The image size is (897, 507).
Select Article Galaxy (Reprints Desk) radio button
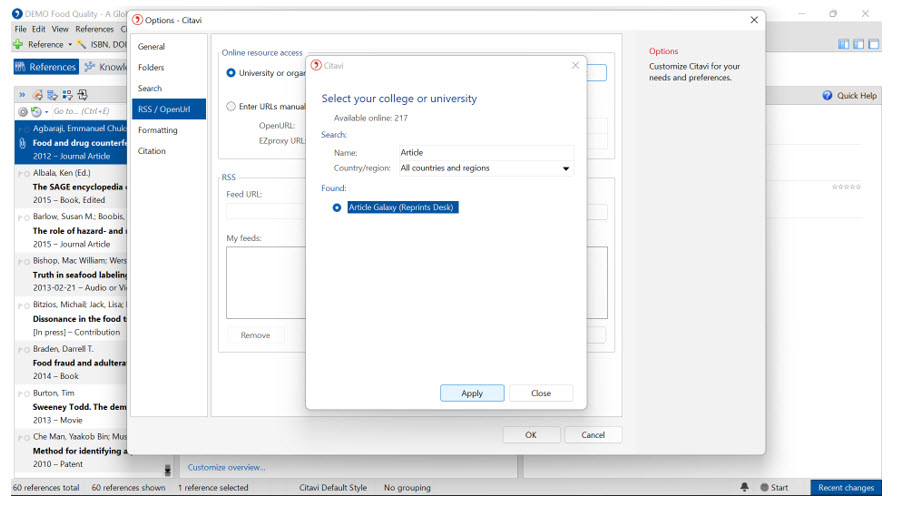337,208
